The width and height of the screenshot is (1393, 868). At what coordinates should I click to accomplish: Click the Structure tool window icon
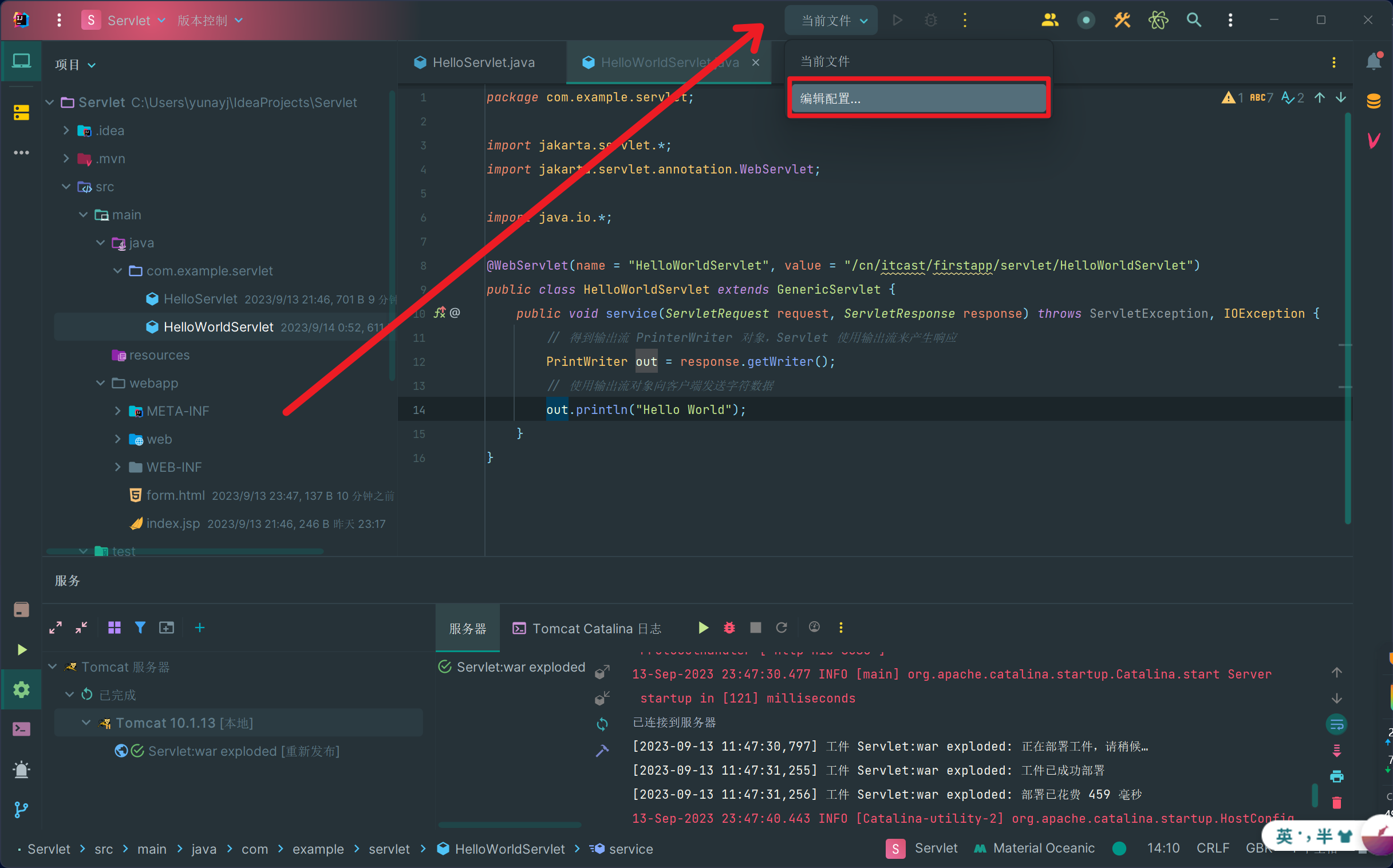pyautogui.click(x=21, y=113)
